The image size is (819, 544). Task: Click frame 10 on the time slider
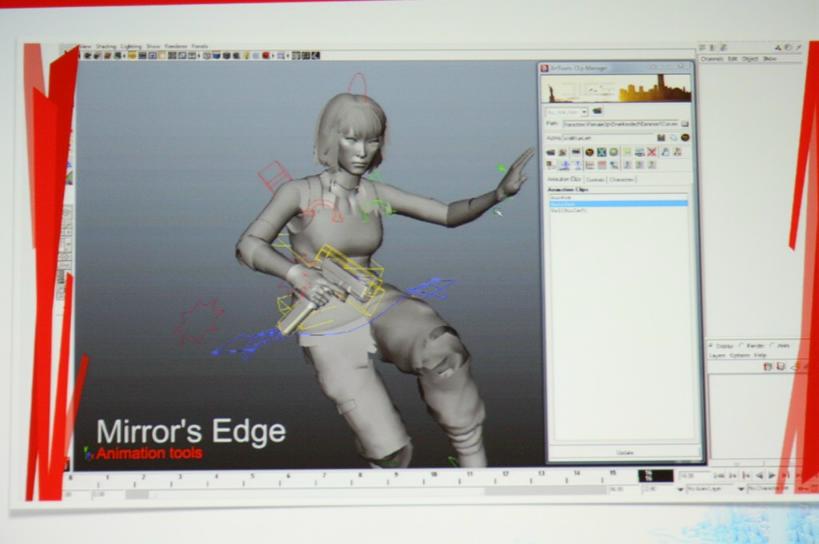(433, 476)
